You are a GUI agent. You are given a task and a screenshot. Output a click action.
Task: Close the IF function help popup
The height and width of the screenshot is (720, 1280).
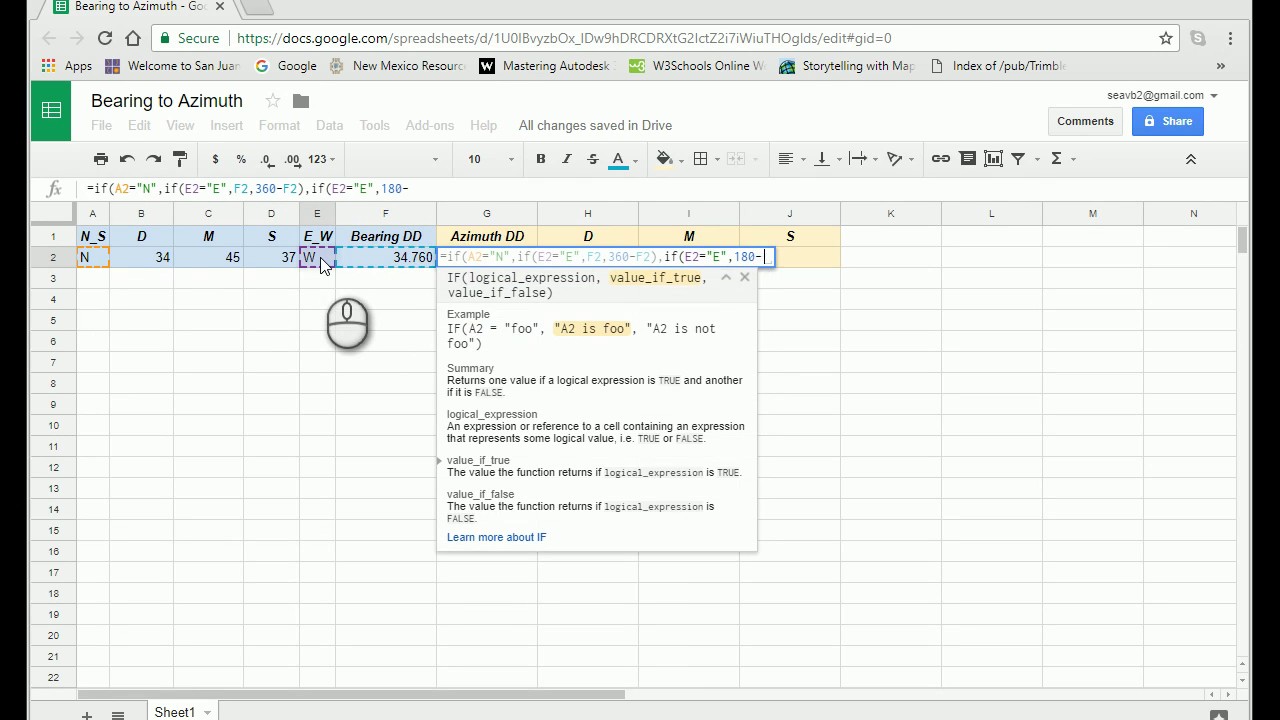click(744, 277)
